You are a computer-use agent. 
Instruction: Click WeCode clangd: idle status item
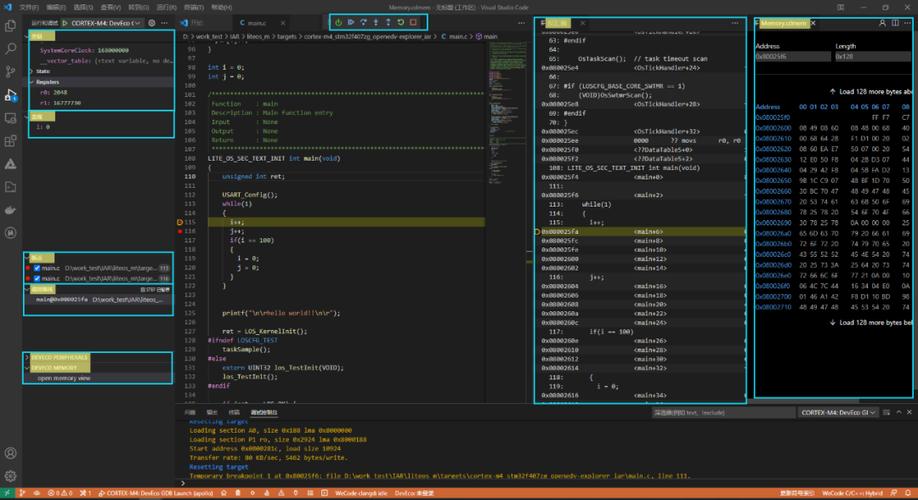coord(361,493)
